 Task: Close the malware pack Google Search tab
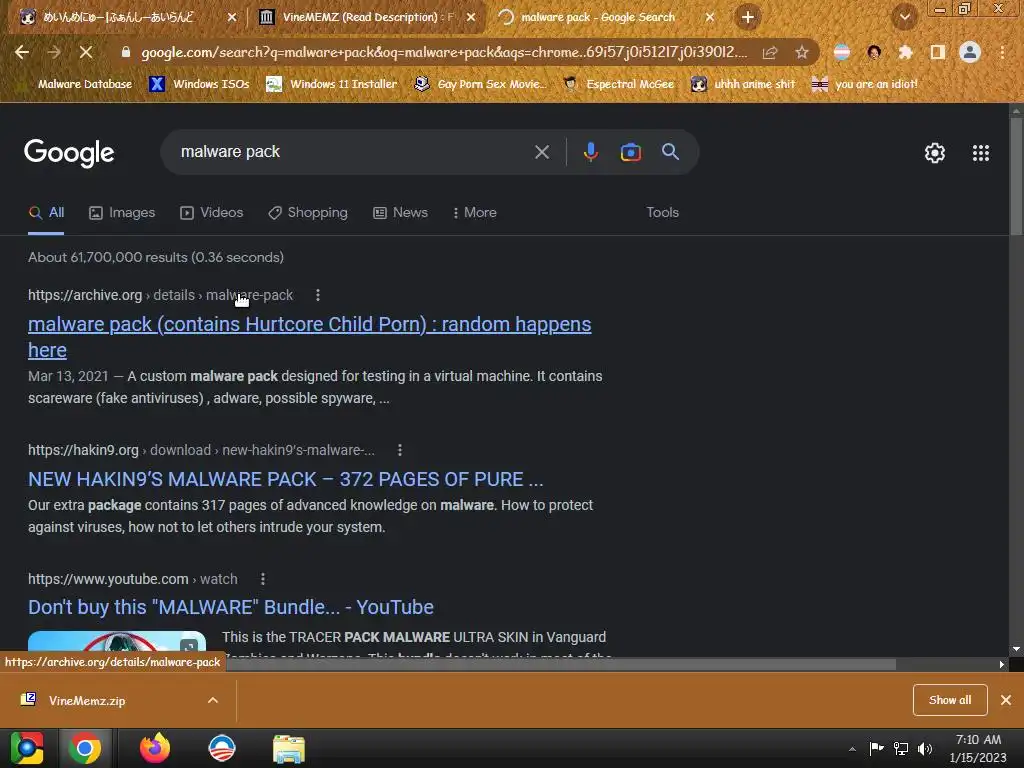710,17
